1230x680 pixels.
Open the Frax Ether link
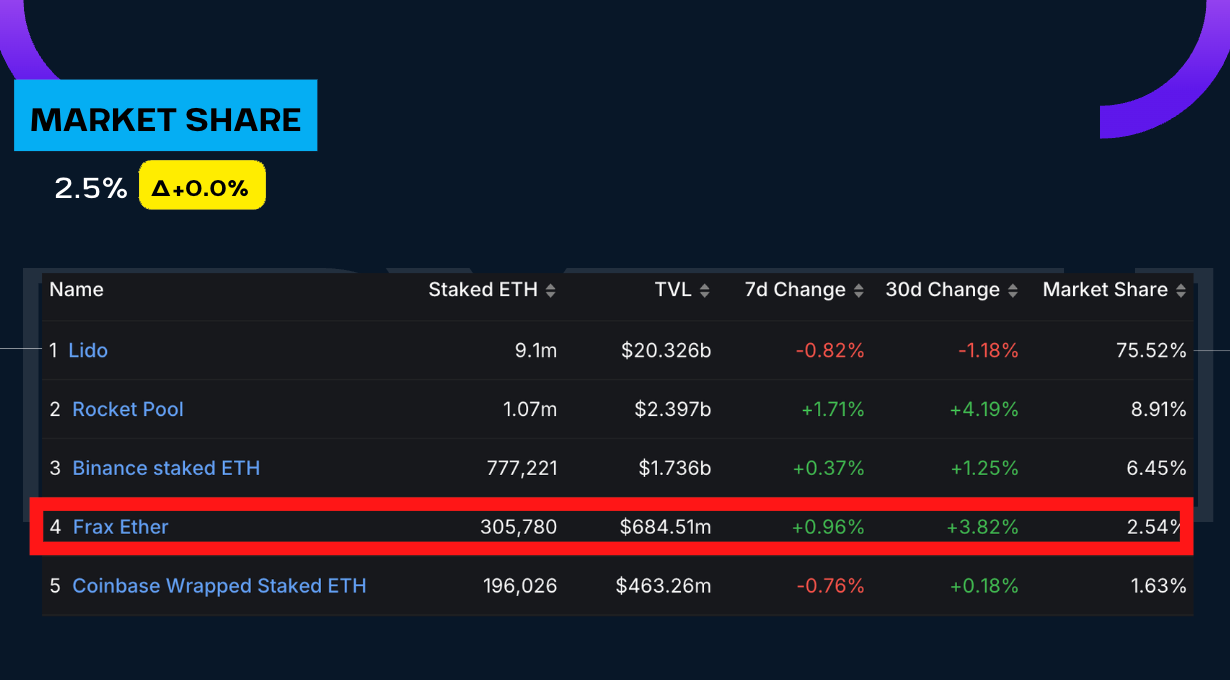pyautogui.click(x=120, y=527)
